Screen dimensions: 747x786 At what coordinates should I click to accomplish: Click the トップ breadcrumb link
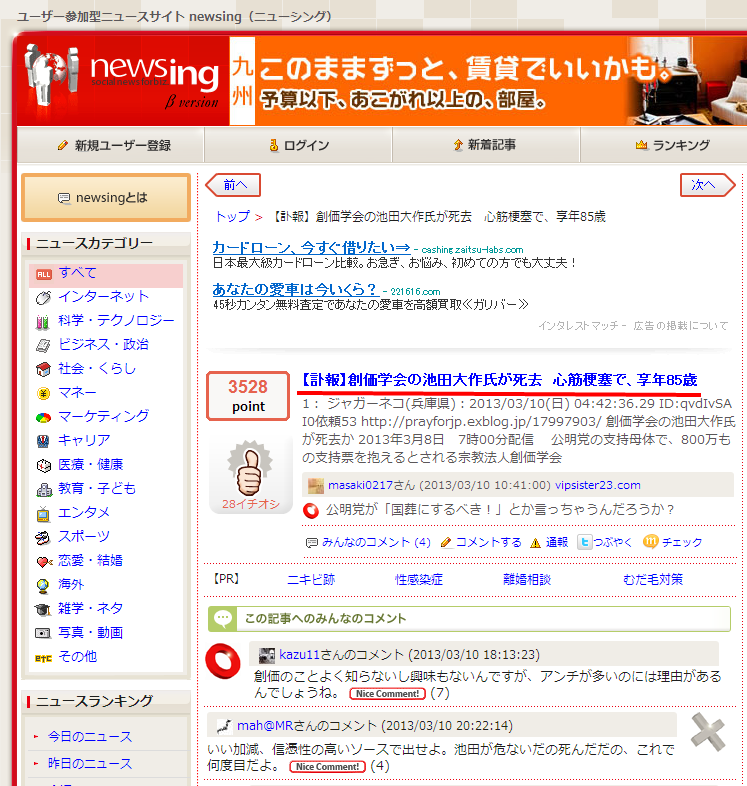[232, 217]
